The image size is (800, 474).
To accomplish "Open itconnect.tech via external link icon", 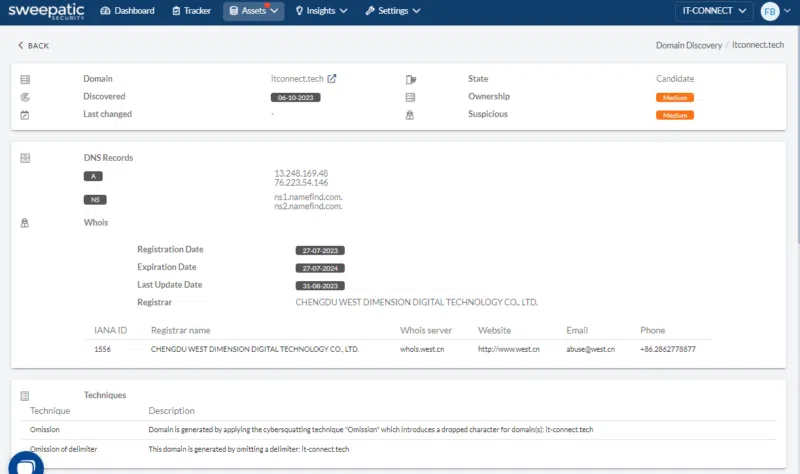I will coord(332,79).
